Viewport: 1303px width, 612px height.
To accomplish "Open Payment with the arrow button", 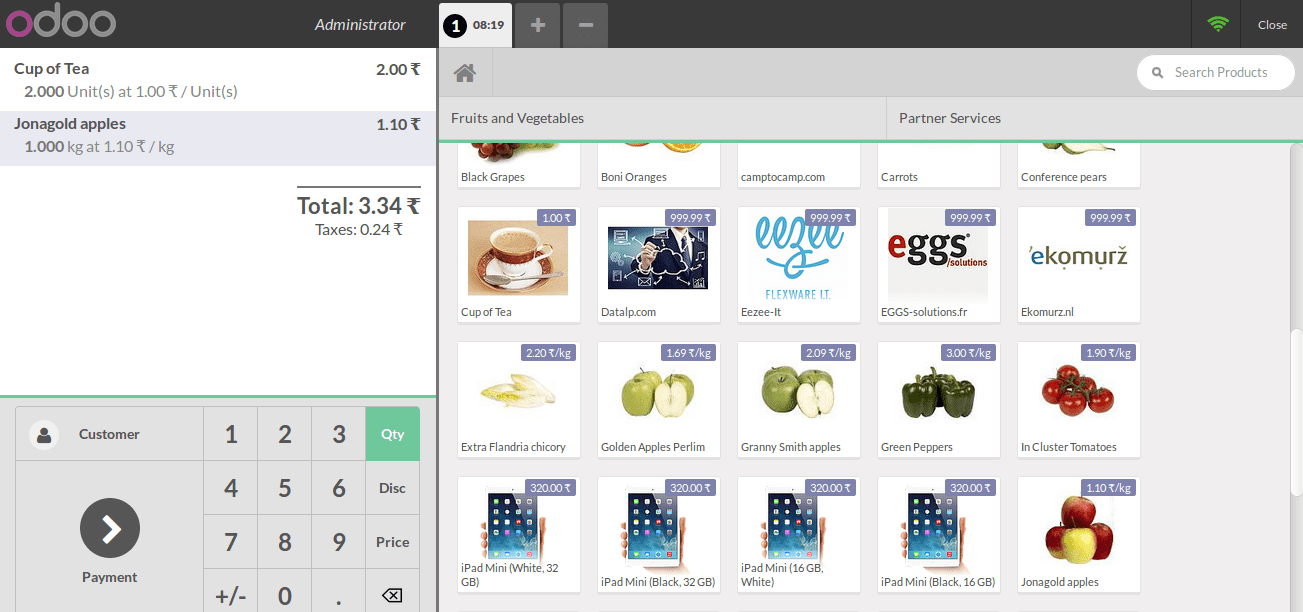I will tap(110, 528).
